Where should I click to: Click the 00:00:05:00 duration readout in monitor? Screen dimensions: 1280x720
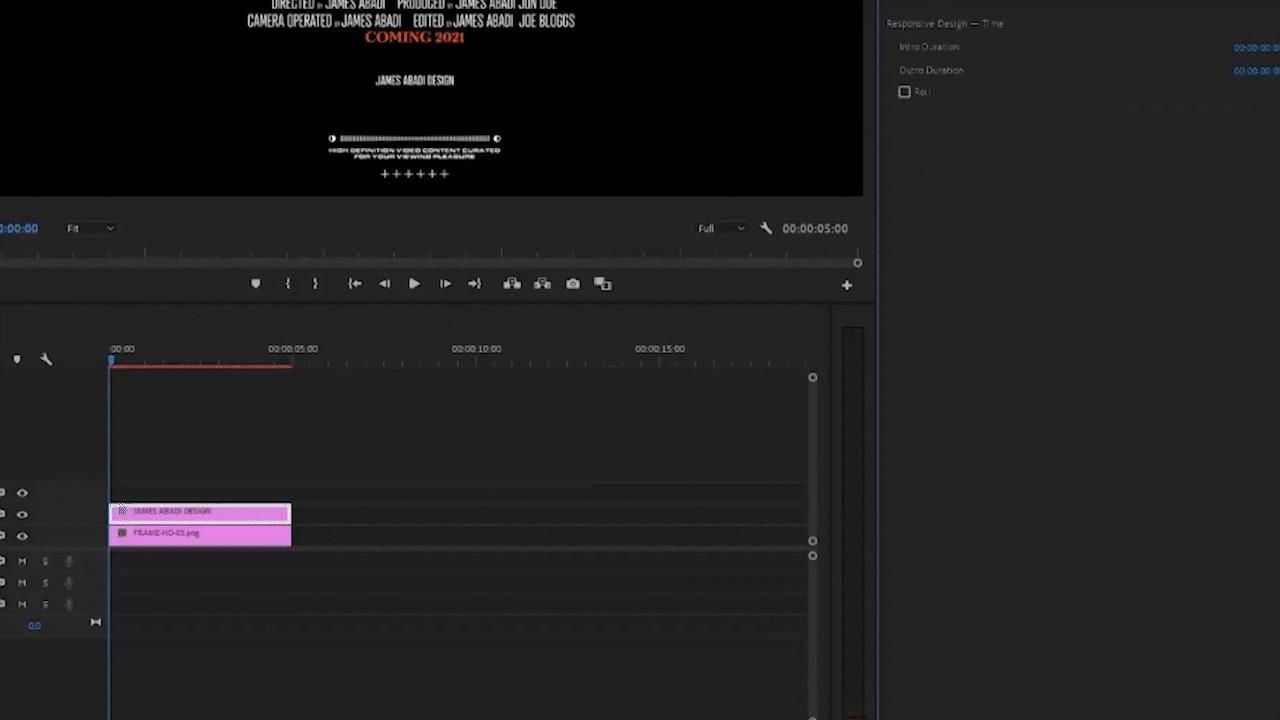815,229
